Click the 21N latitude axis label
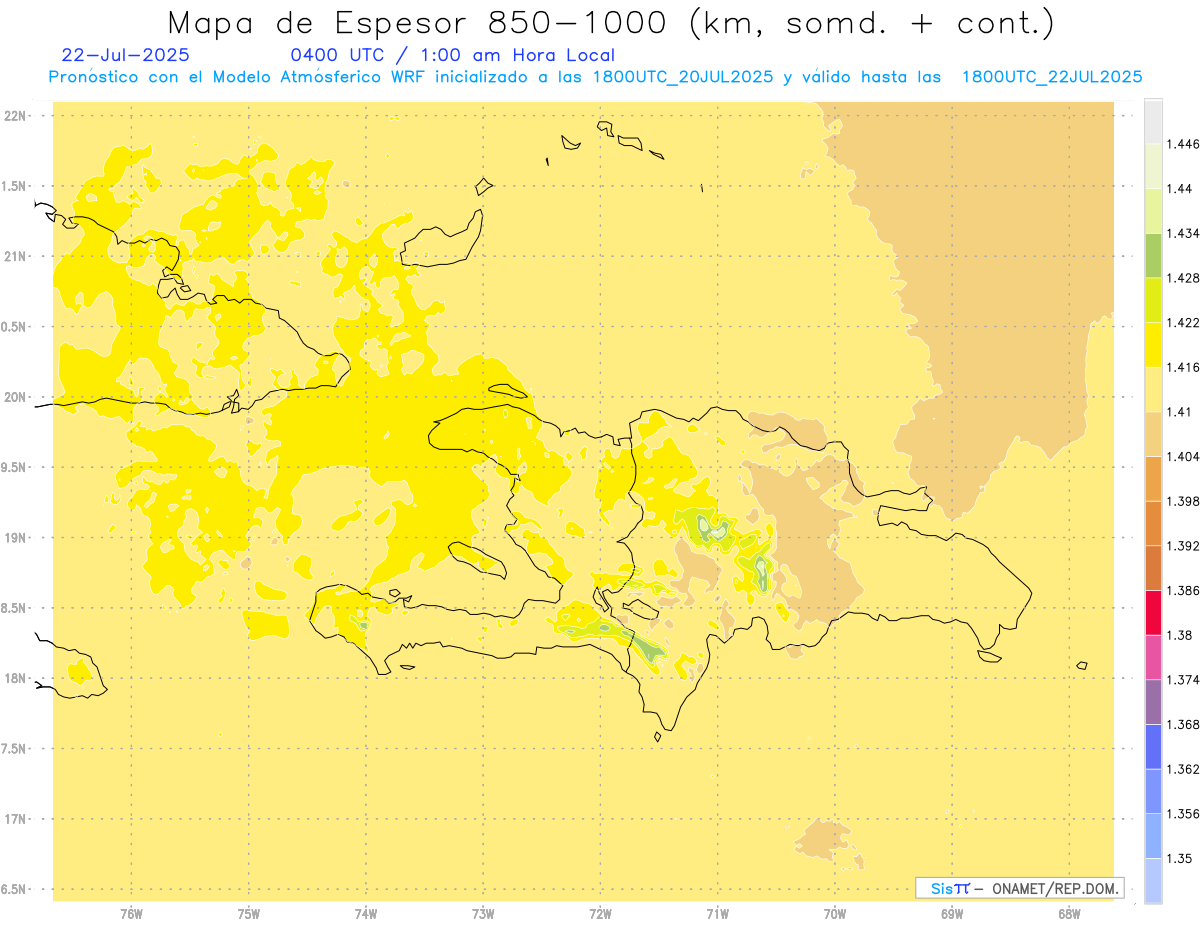1200x927 pixels. click(17, 256)
